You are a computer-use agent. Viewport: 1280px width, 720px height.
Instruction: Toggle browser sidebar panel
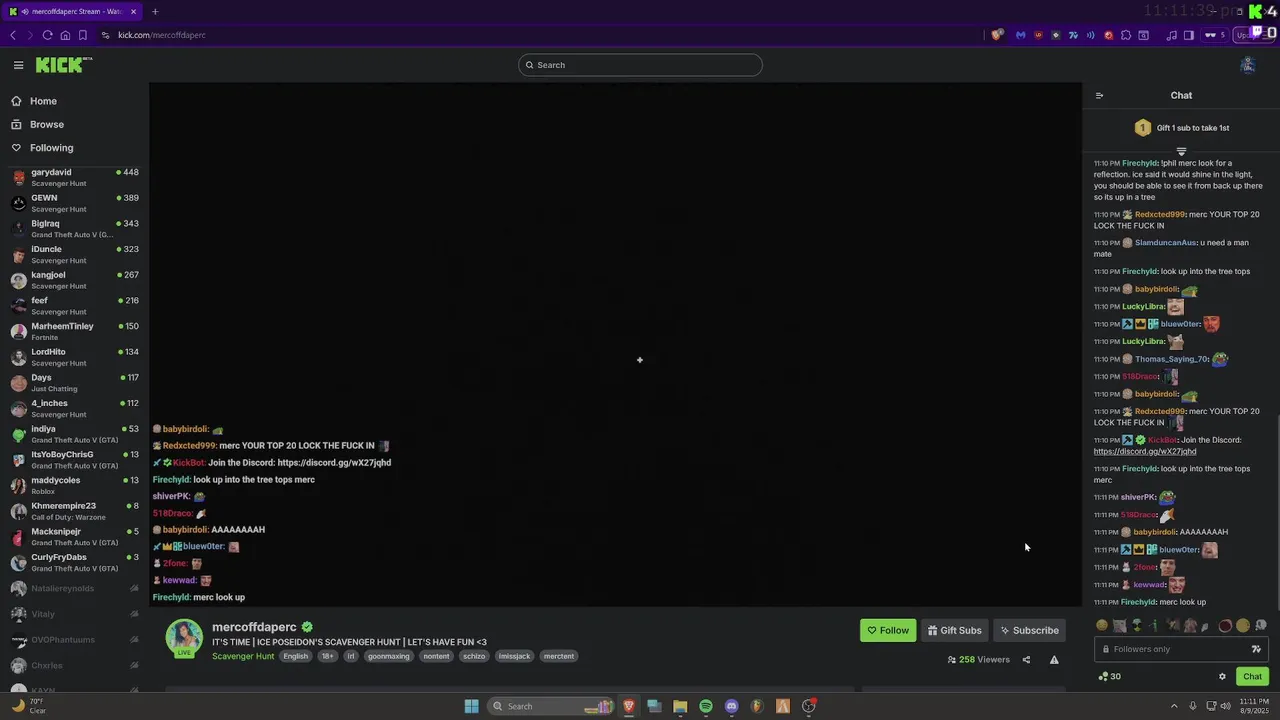pos(1189,35)
